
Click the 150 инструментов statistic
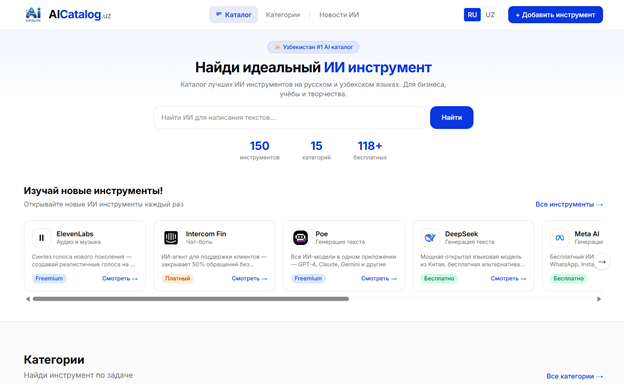click(259, 150)
